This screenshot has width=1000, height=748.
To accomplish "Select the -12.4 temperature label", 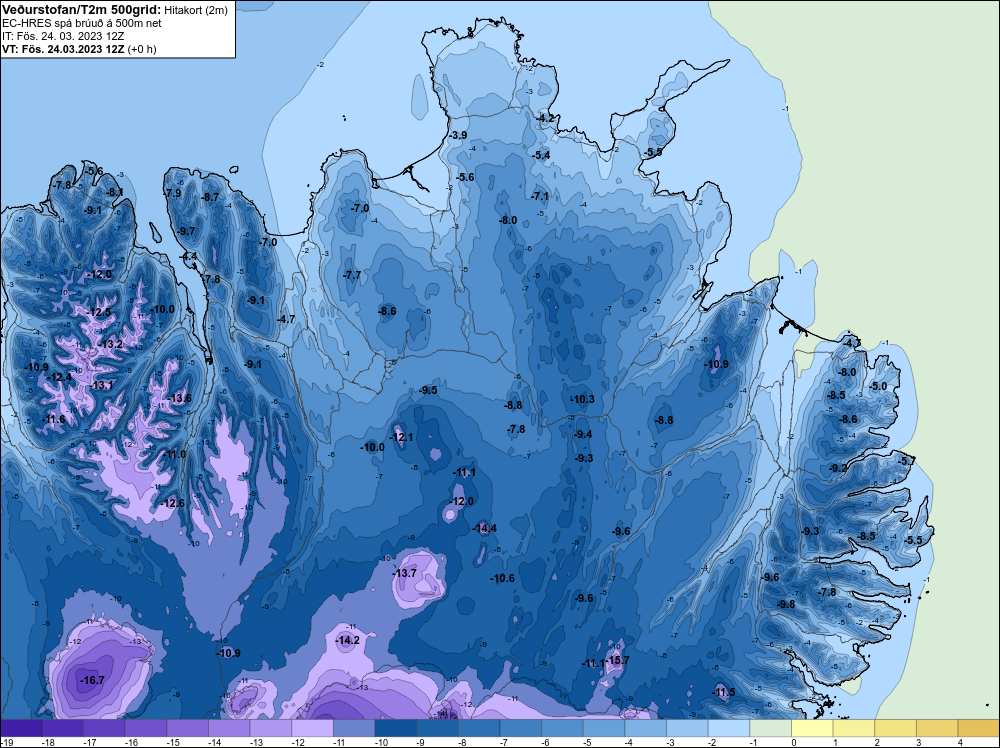I will [59, 378].
